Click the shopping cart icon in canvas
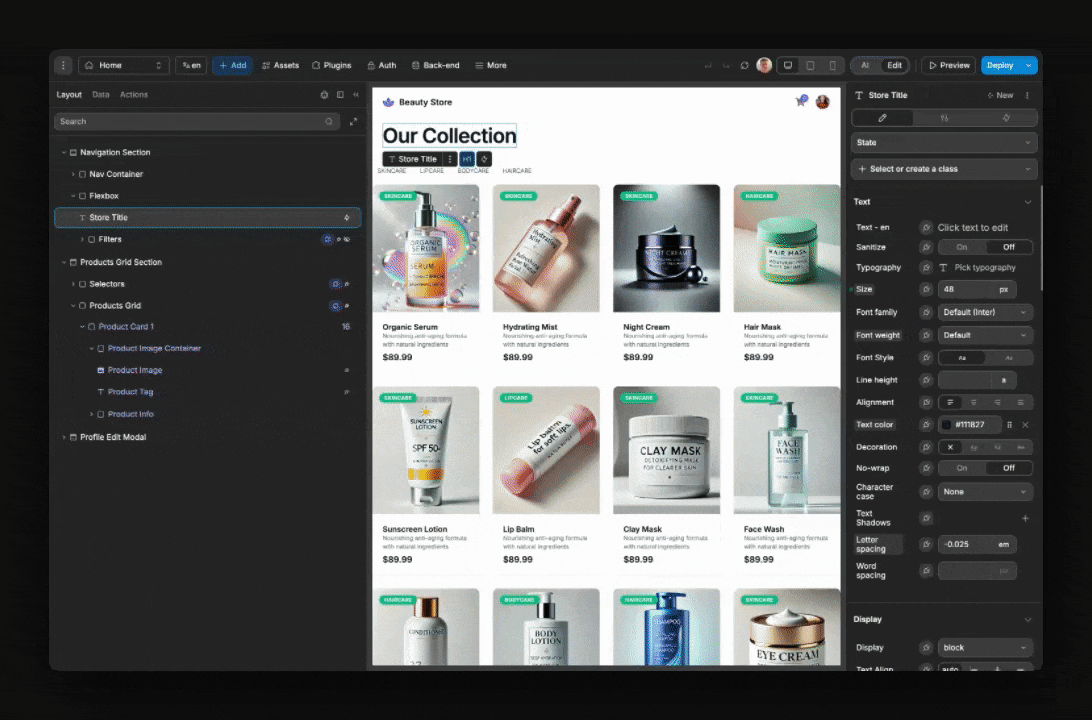 (800, 102)
